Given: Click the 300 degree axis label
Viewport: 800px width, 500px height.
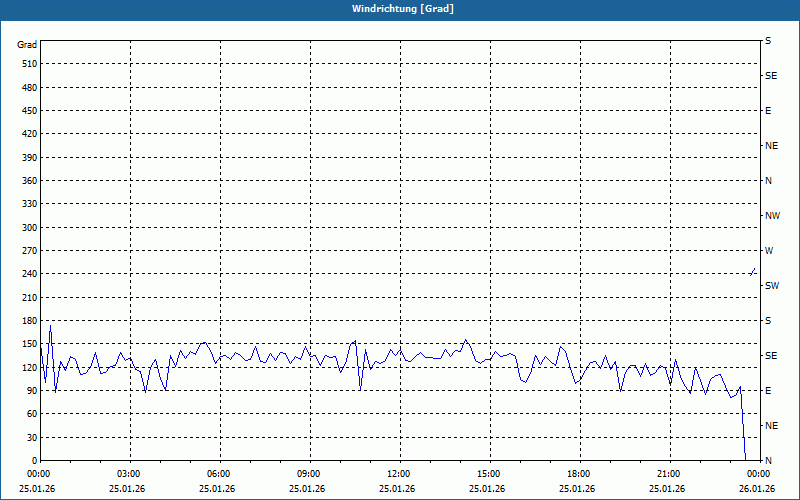Looking at the screenshot, I should click(x=30, y=228).
